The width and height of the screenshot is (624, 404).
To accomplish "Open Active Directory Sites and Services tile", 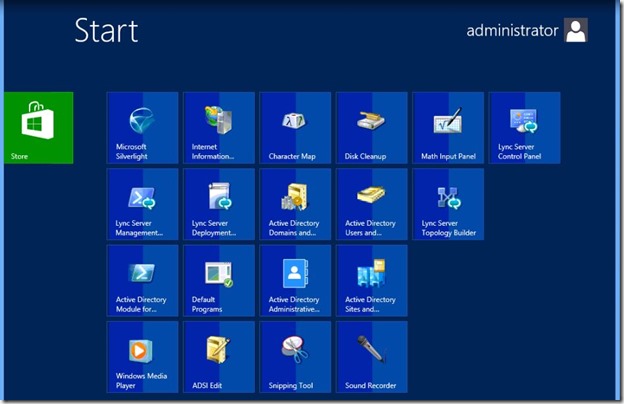I will [372, 281].
